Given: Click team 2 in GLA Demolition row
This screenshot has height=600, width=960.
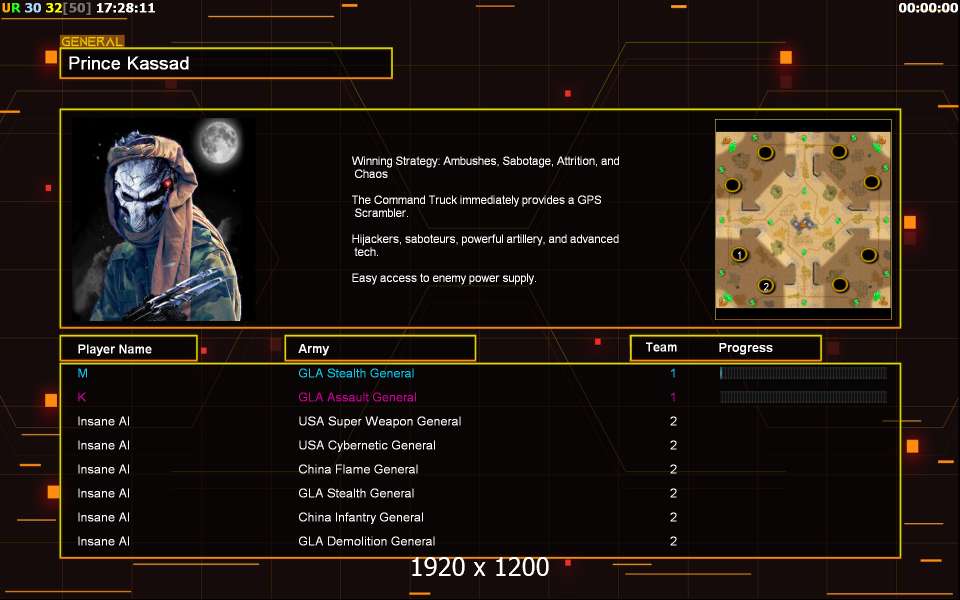Looking at the screenshot, I should click(673, 541).
